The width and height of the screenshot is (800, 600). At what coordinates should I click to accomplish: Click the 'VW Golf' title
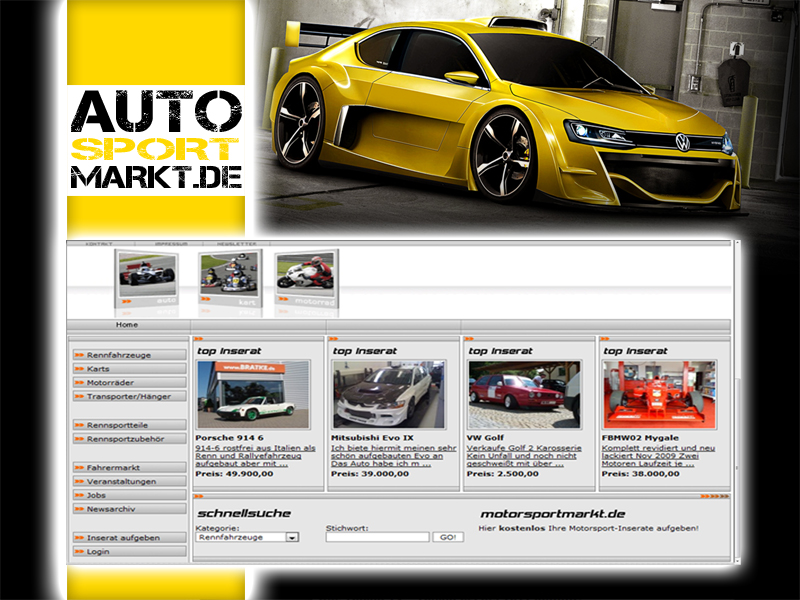click(x=485, y=438)
